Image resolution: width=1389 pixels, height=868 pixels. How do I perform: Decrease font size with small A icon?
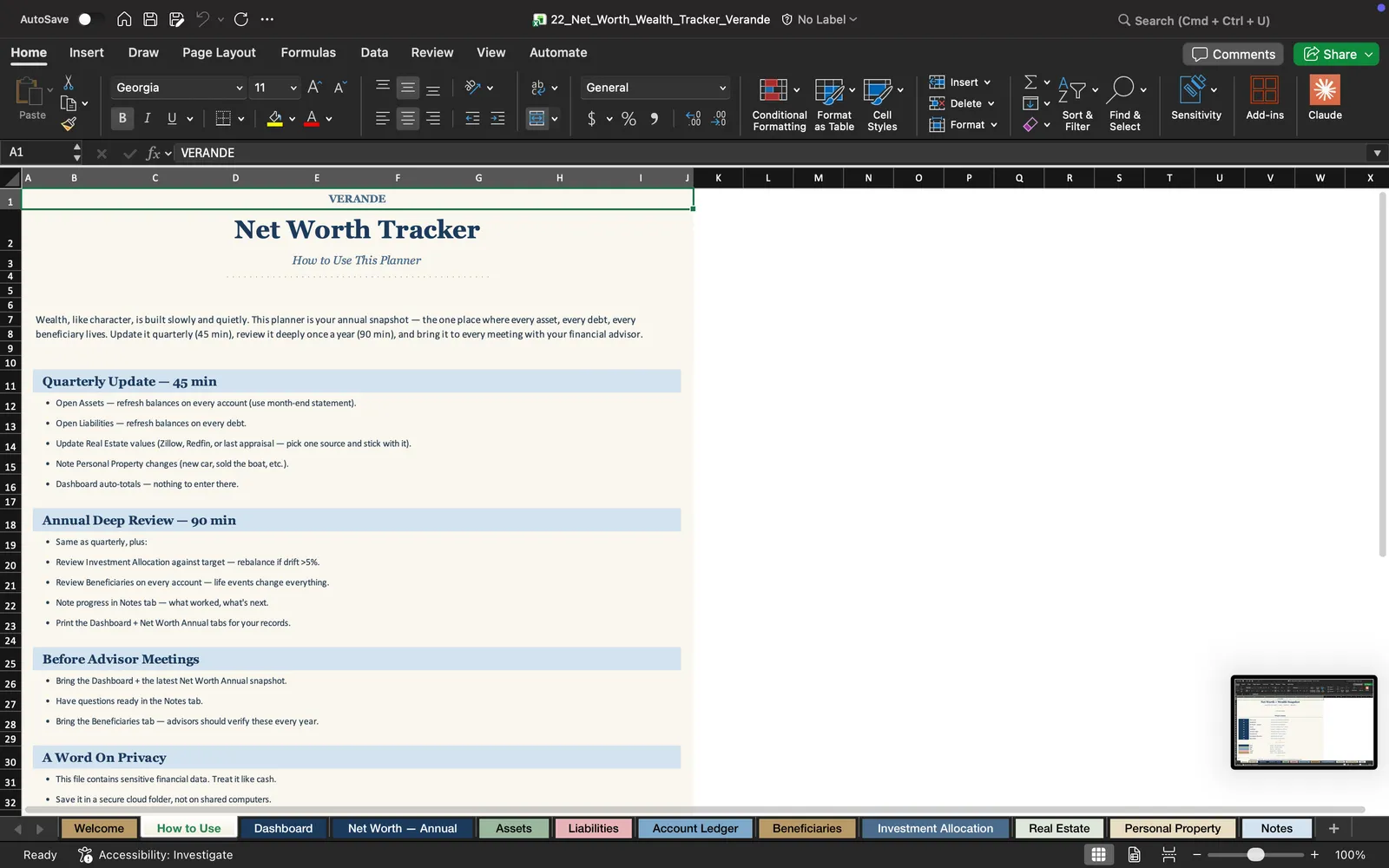coord(340,88)
